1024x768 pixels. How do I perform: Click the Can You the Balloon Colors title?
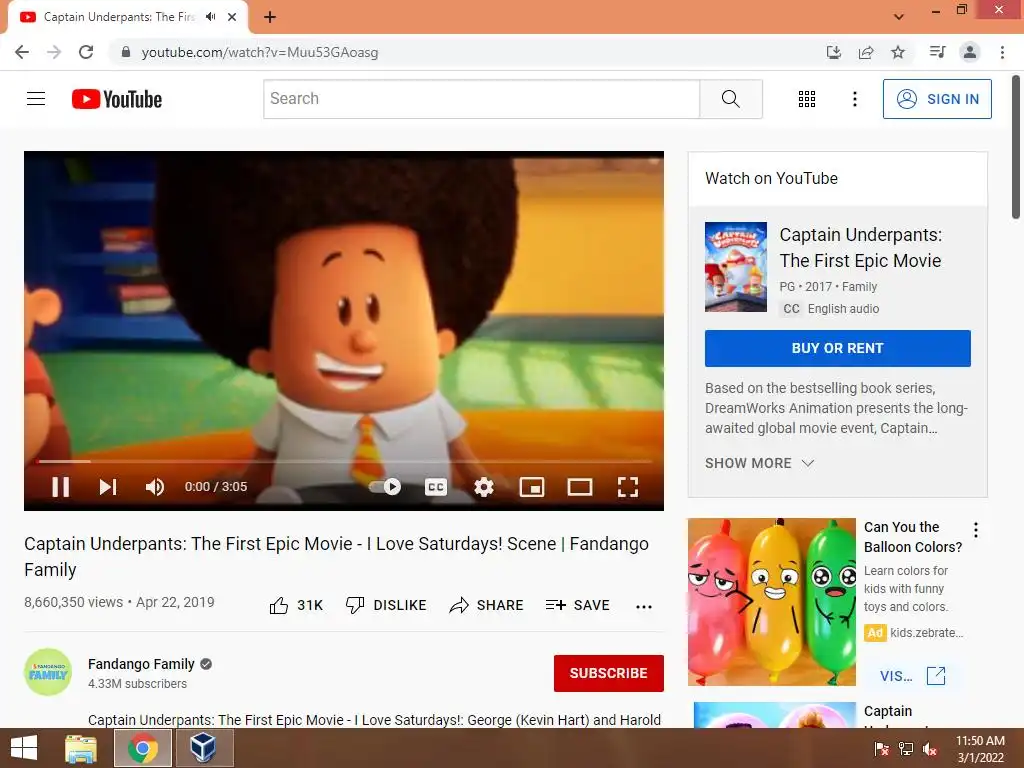click(x=912, y=537)
